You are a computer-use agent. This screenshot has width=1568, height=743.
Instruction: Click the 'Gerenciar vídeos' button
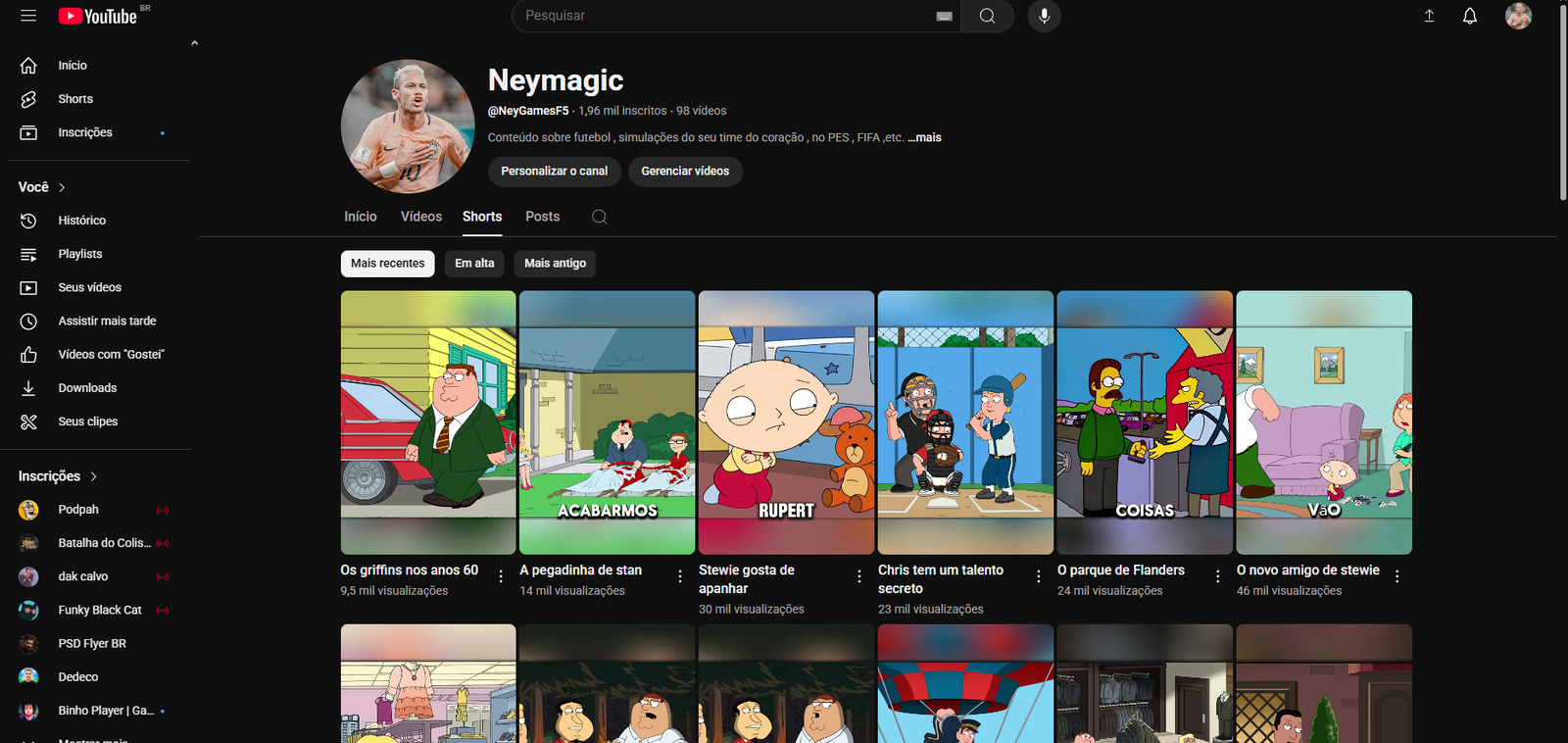click(x=685, y=171)
